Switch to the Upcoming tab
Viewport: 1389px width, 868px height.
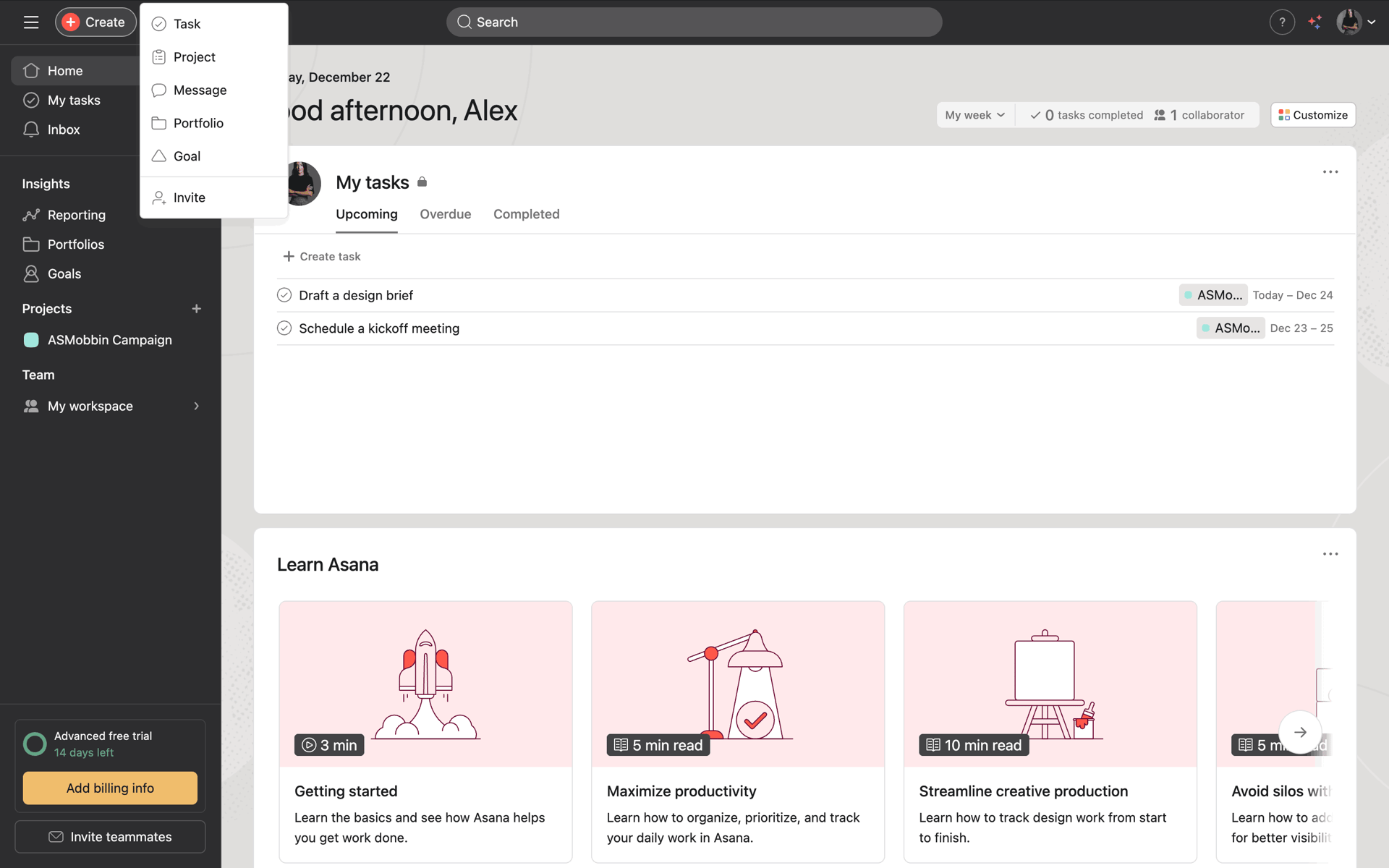click(x=367, y=215)
